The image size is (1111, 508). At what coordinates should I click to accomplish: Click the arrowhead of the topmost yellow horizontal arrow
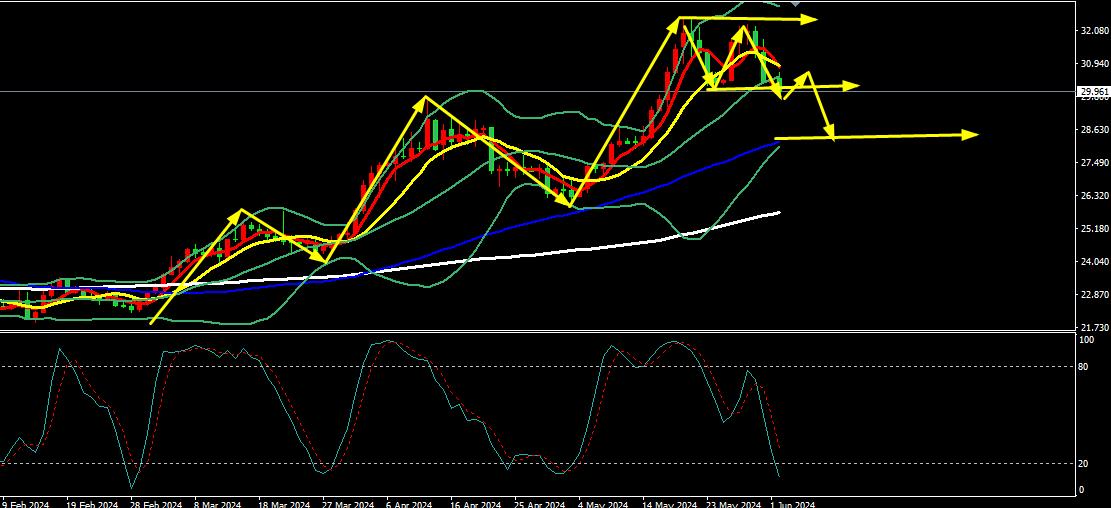click(x=812, y=19)
